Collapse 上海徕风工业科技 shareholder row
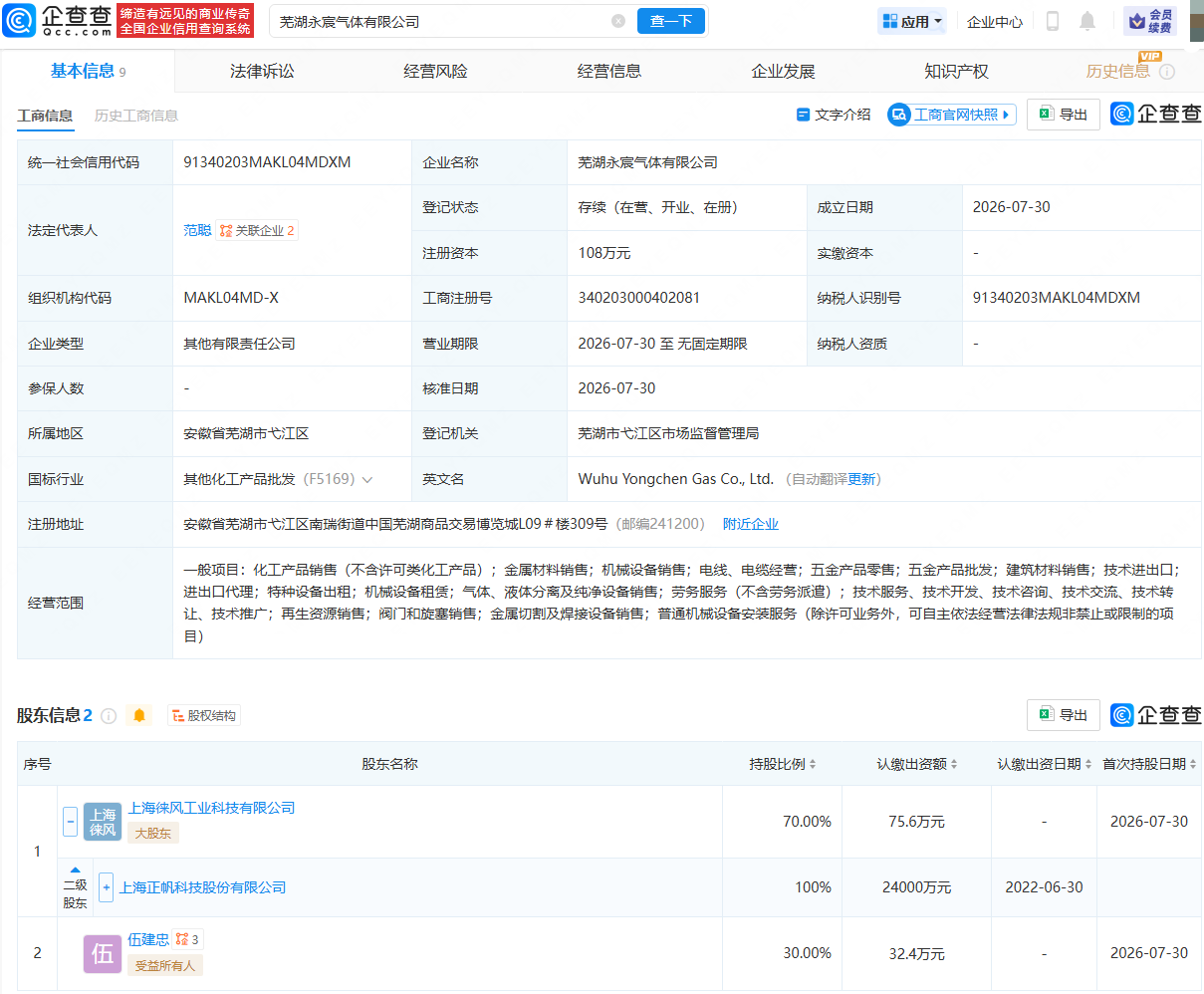Screen dimensions: 1204x994 (70, 822)
